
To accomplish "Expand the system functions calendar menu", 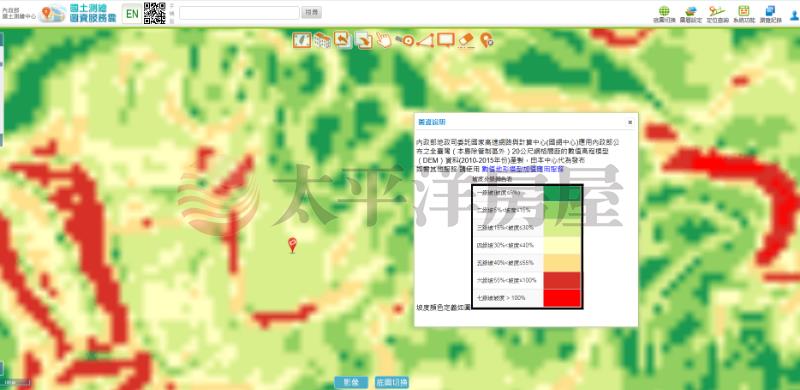I will (x=744, y=14).
